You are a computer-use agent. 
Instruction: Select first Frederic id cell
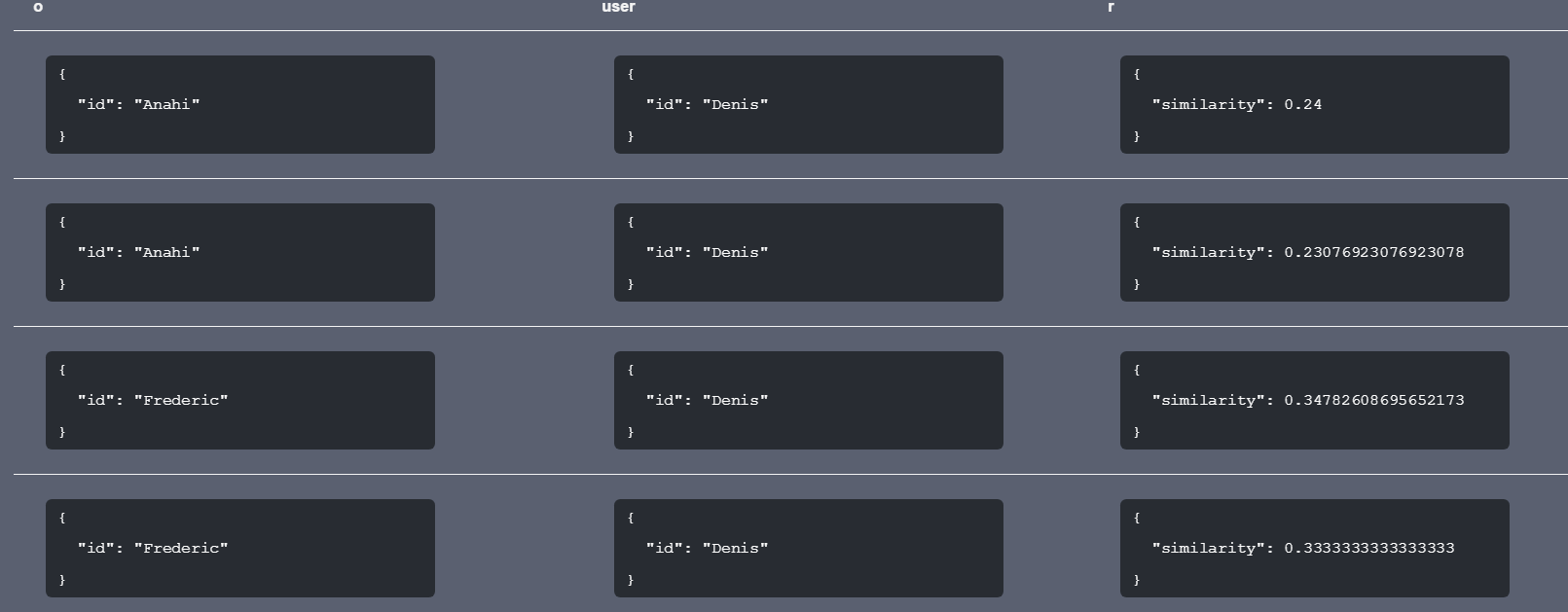tap(240, 400)
